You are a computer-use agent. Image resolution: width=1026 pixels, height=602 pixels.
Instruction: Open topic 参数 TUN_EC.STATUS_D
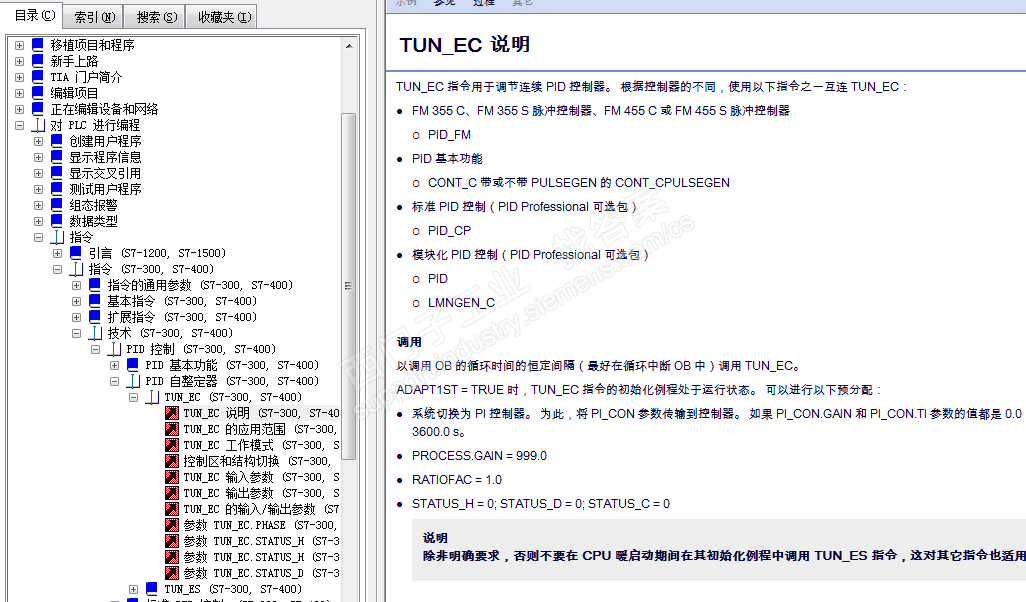click(261, 573)
